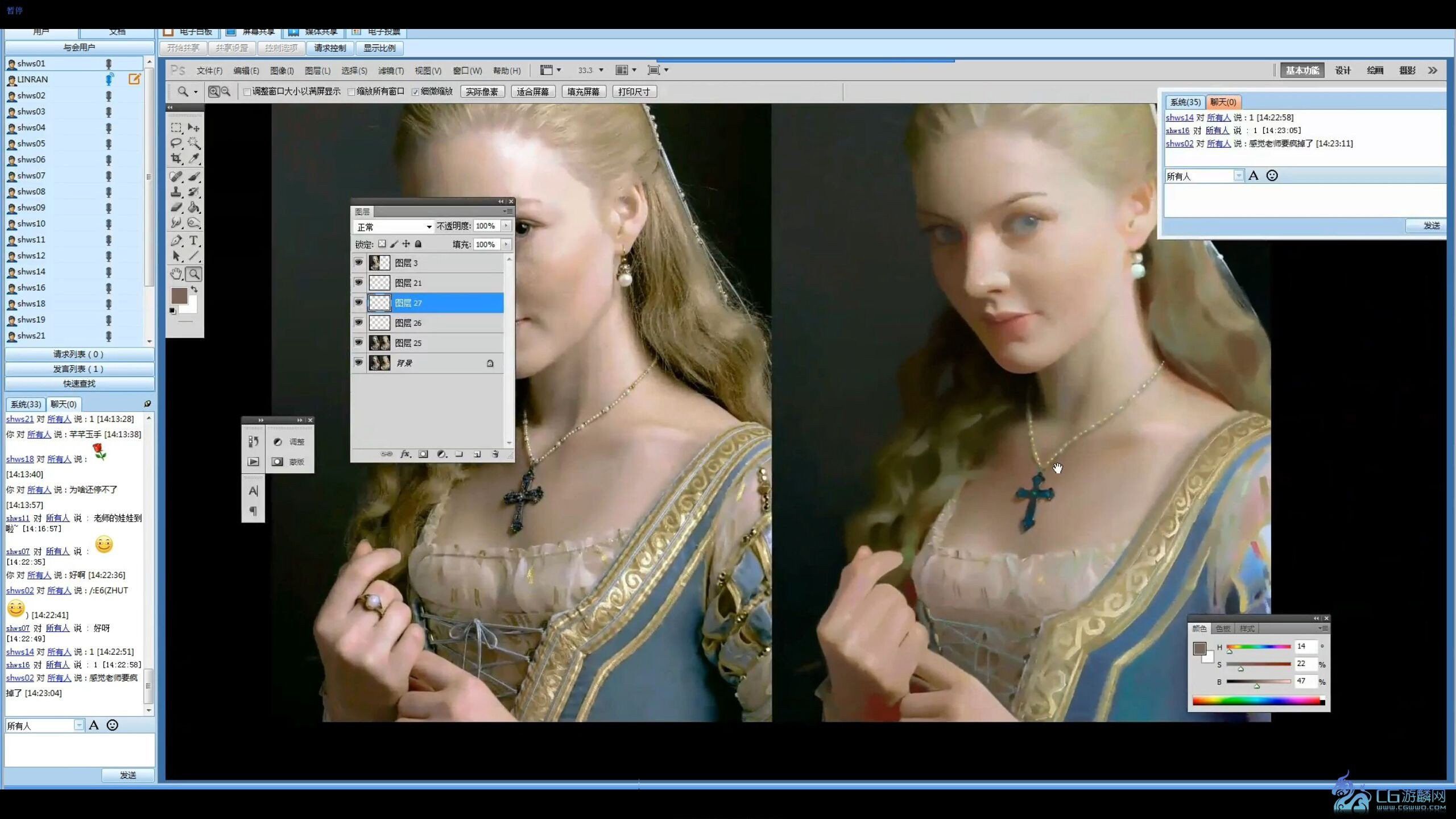
Task: Select the Brush tool
Action: [194, 176]
